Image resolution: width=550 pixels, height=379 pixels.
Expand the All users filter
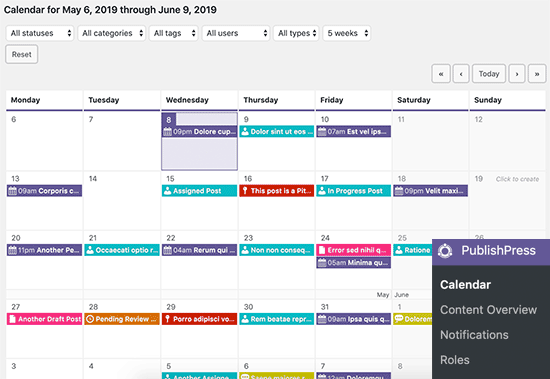click(236, 33)
